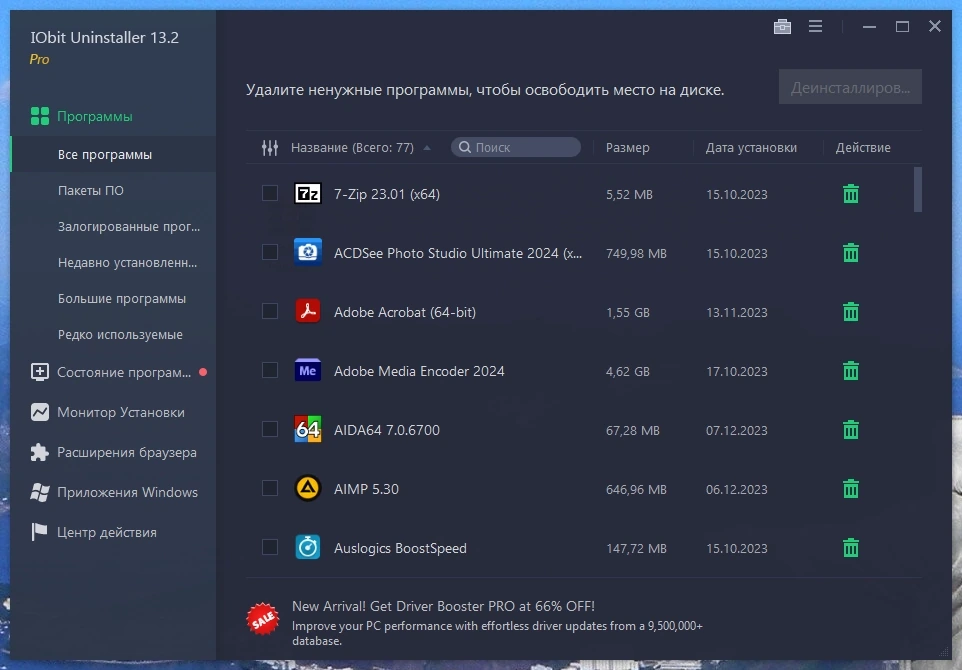Uninstall AIDA64 via trash icon

pyautogui.click(x=850, y=429)
